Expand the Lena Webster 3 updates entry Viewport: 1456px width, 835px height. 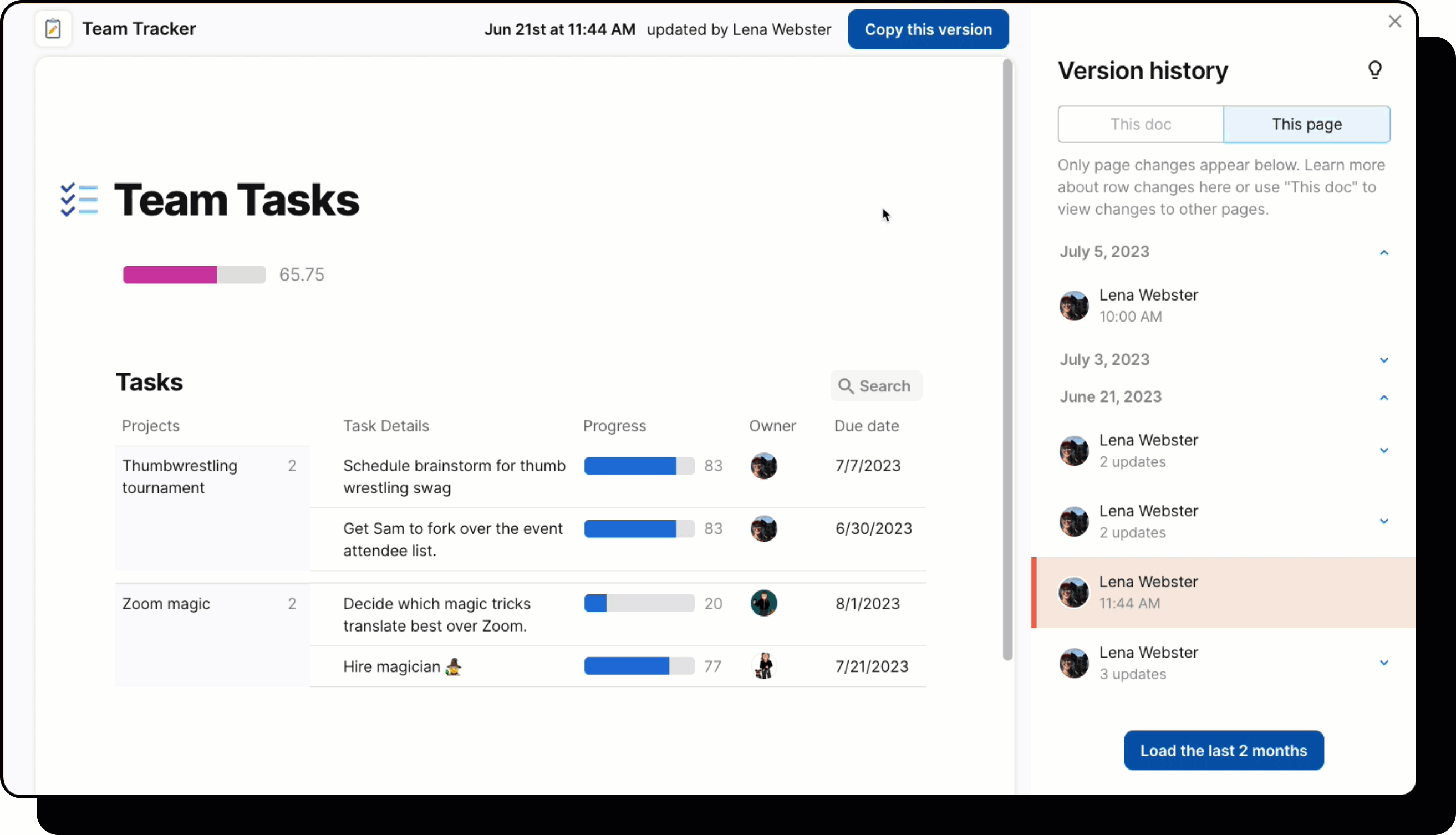[1384, 663]
